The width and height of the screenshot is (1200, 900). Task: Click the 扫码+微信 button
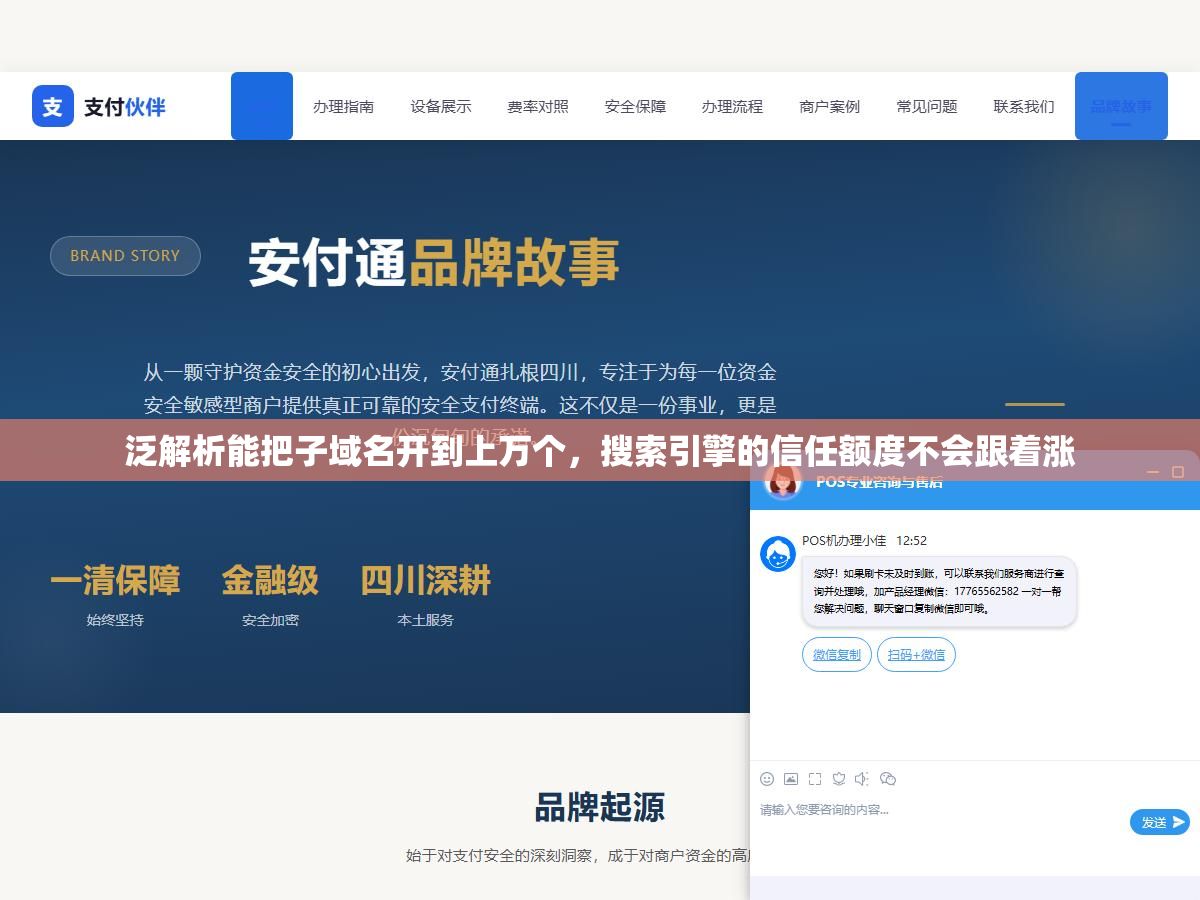pyautogui.click(x=917, y=654)
